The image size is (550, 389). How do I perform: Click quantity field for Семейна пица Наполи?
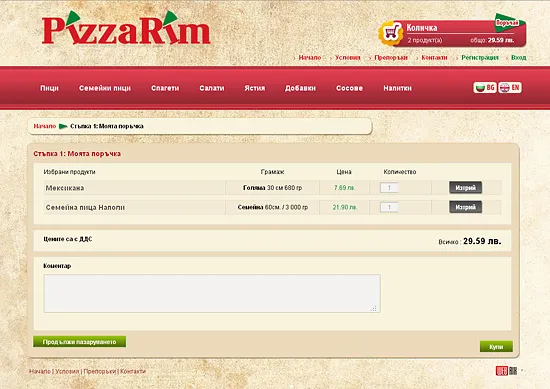(x=389, y=207)
